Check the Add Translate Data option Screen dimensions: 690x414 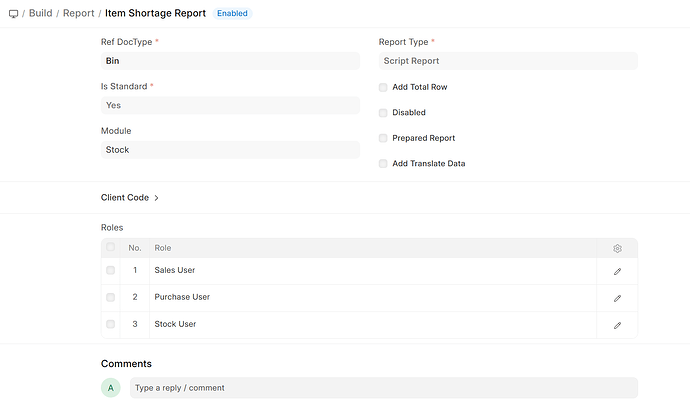coord(383,164)
